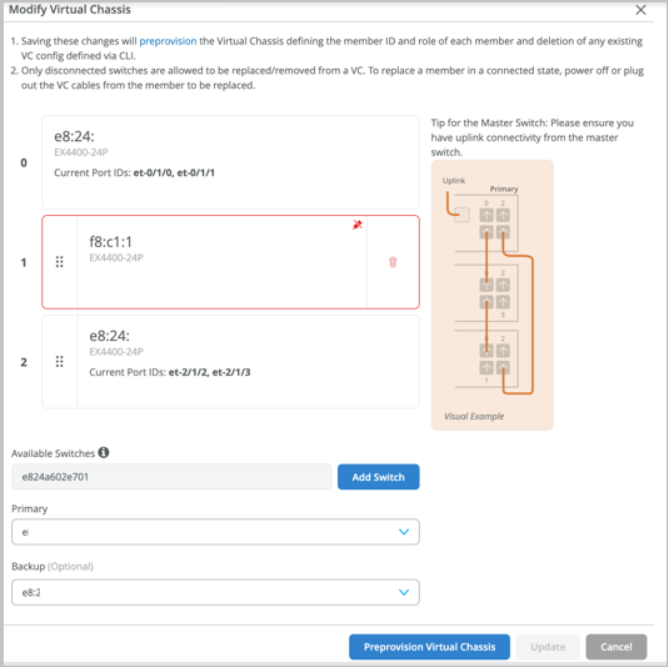Follow the preprovision hyperlink in the notes
668x667 pixels.
point(167,41)
